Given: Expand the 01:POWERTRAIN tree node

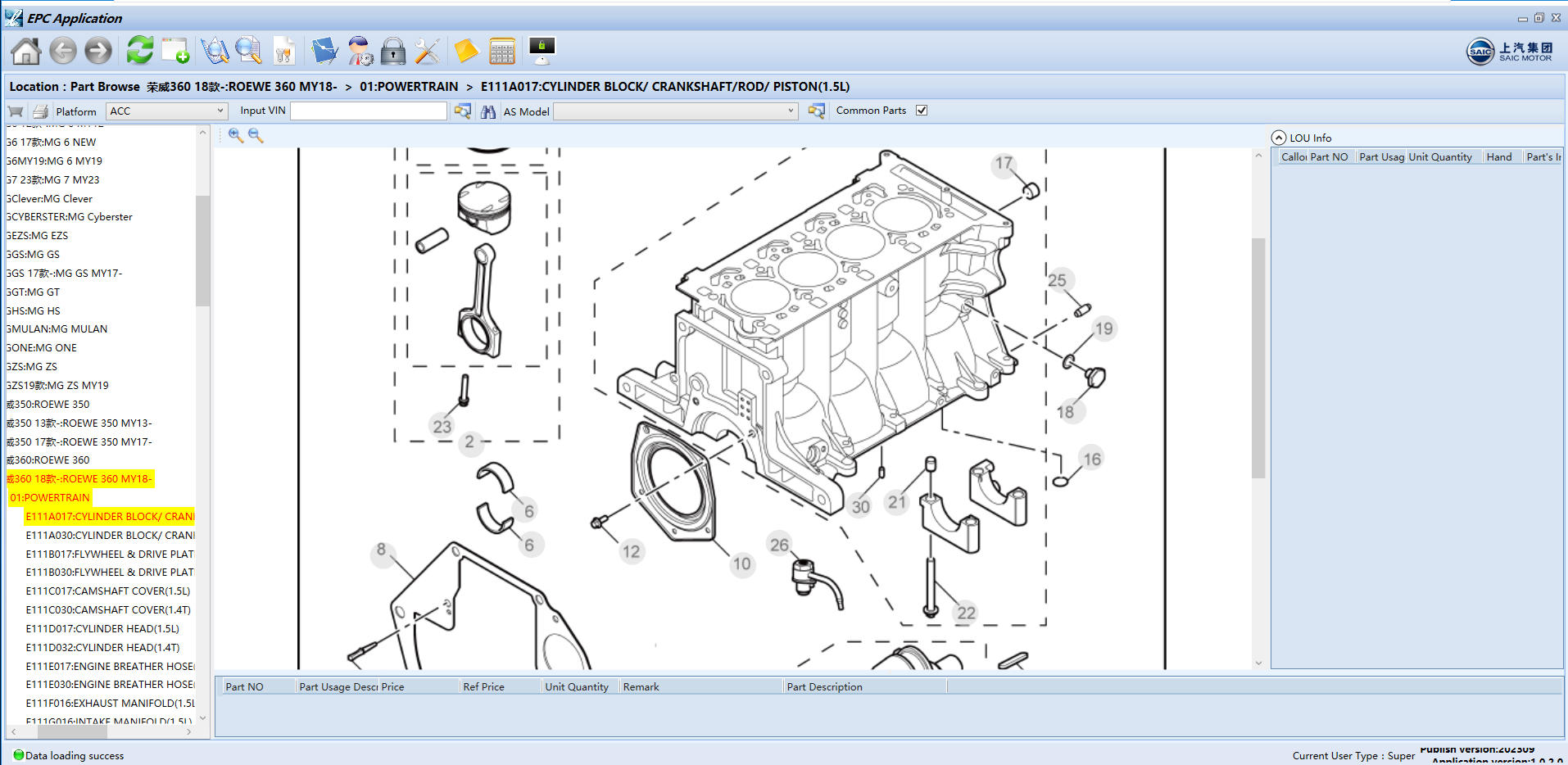Looking at the screenshot, I should [x=48, y=497].
